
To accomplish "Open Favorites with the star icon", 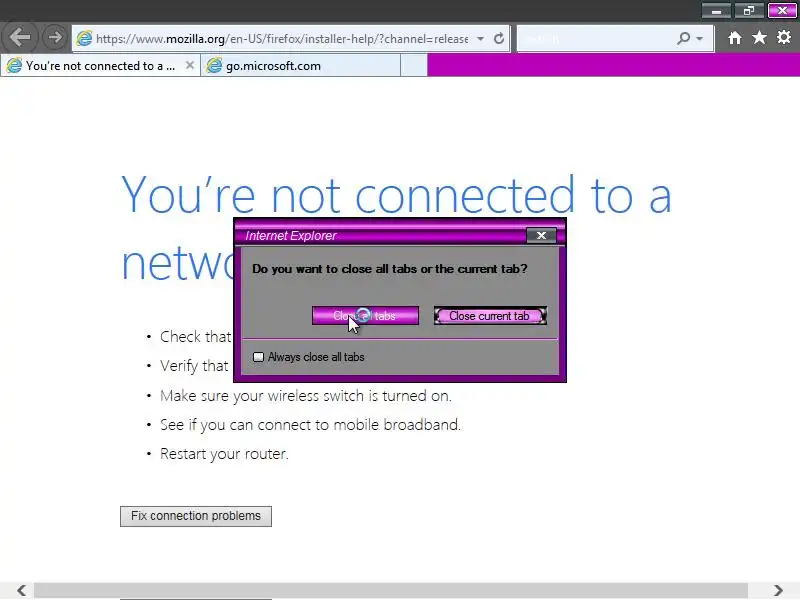I will [x=759, y=37].
